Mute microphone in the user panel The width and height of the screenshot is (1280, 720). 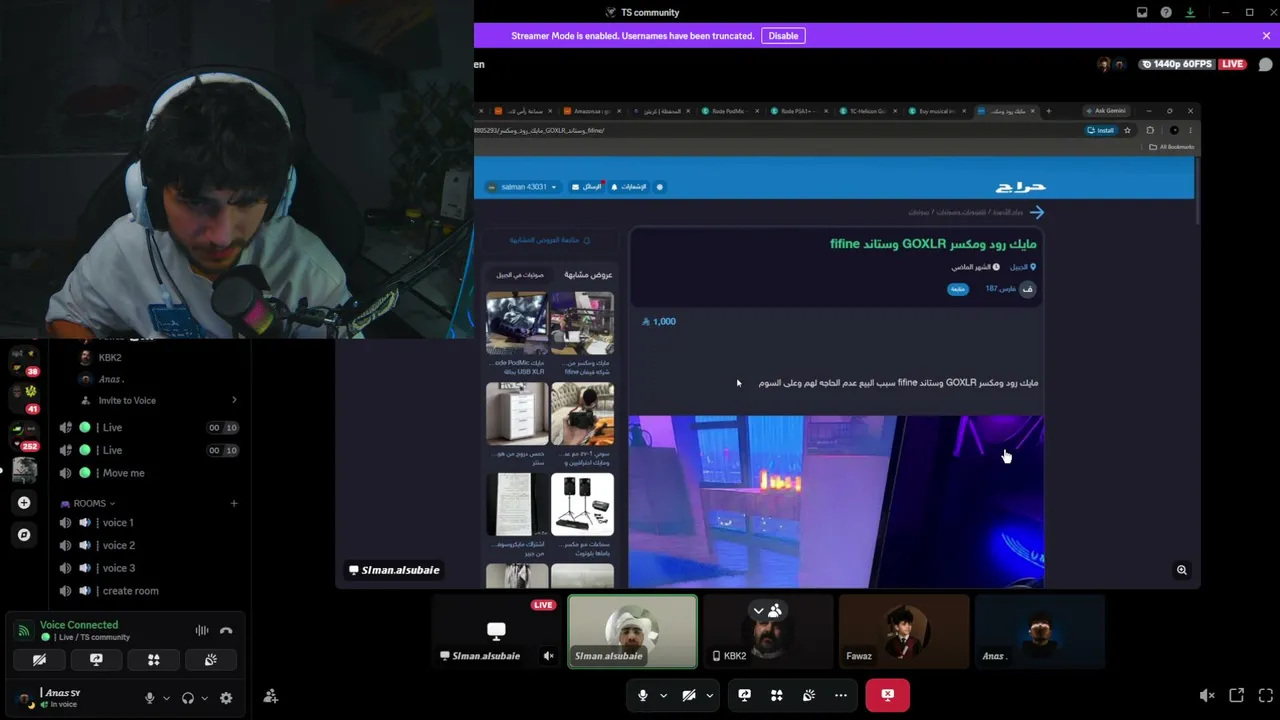150,698
